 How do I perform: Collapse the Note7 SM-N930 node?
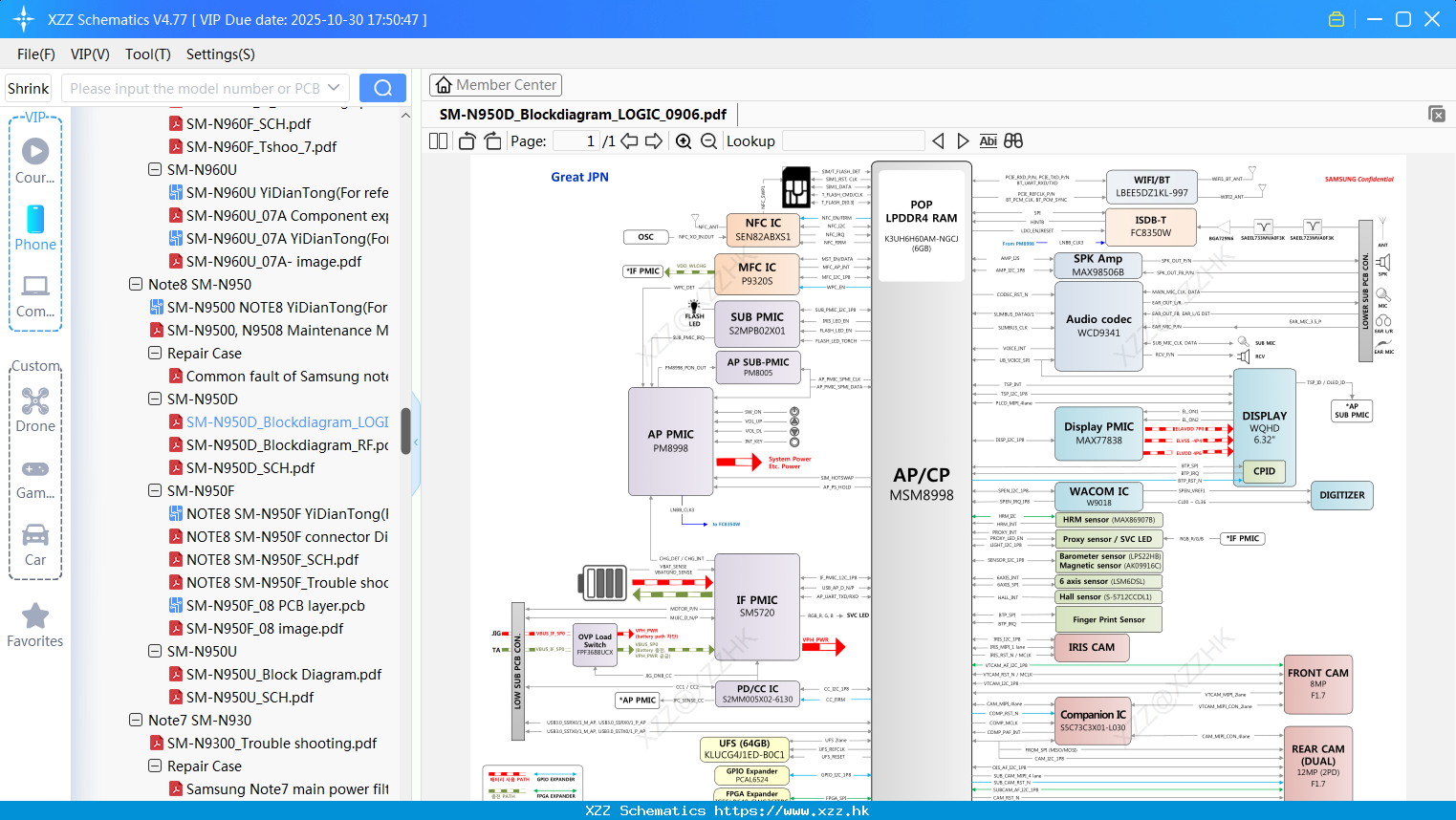pyautogui.click(x=136, y=720)
